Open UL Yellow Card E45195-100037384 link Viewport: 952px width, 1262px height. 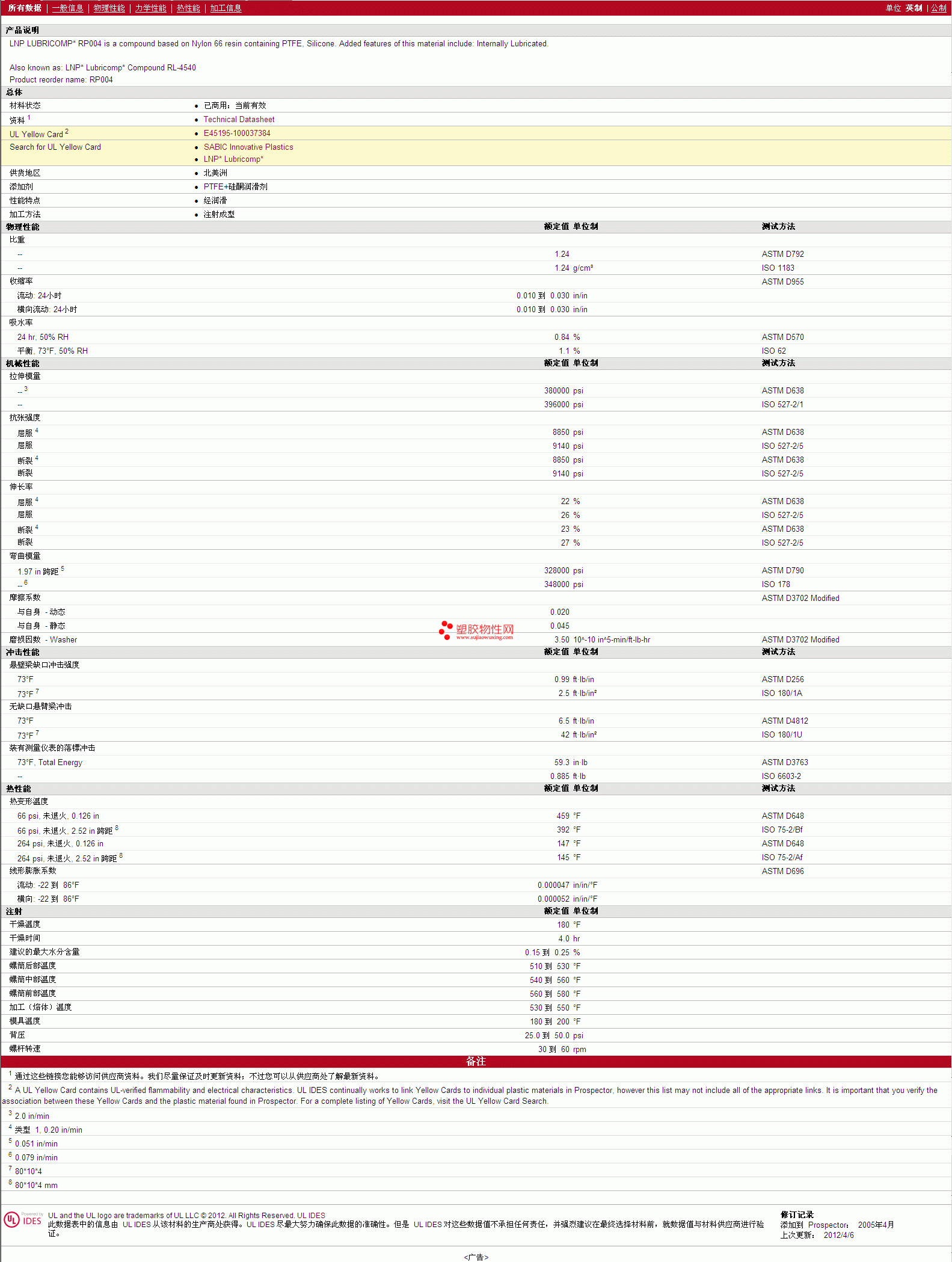pos(237,134)
